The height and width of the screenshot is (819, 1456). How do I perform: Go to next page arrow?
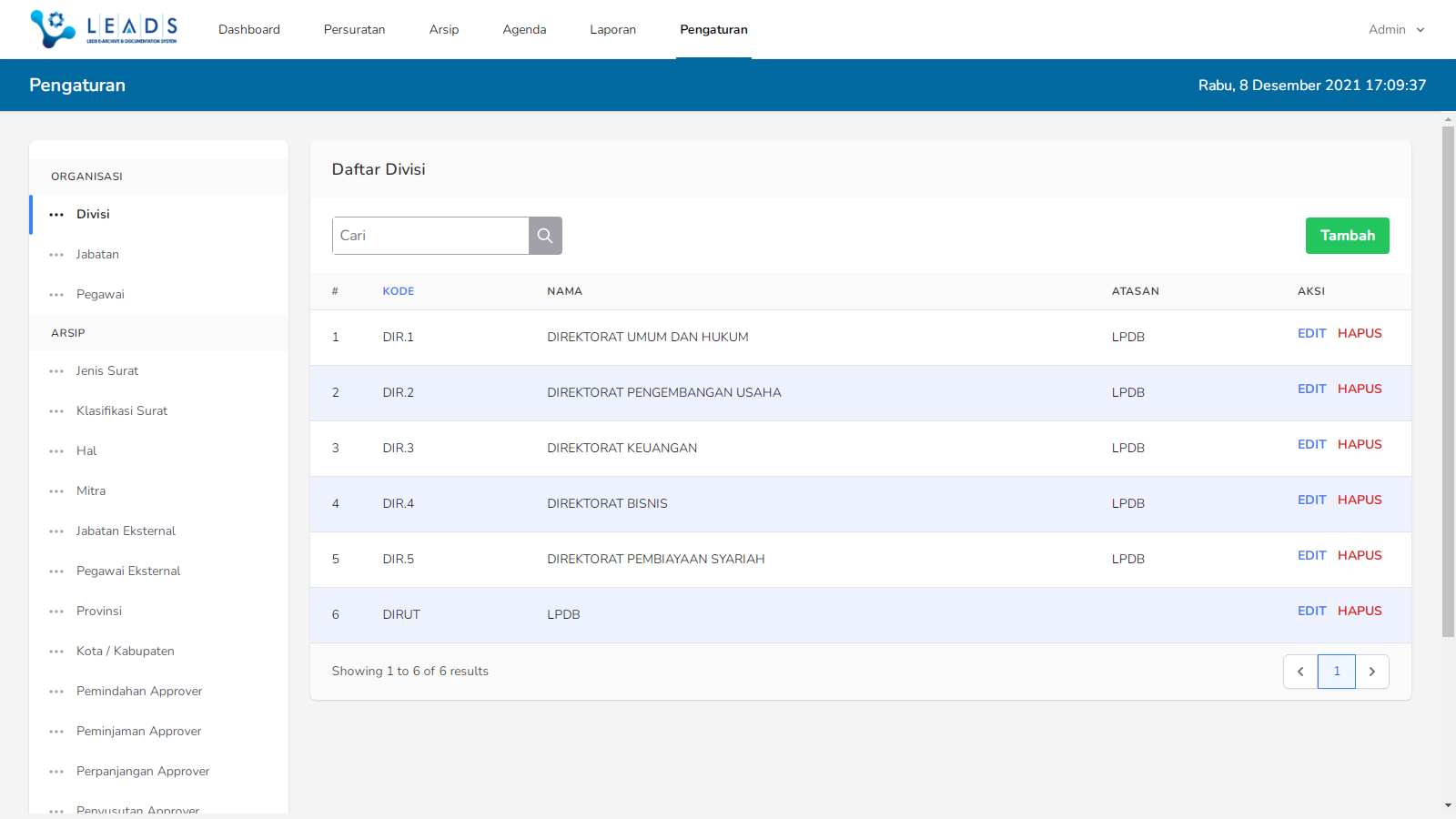pyautogui.click(x=1372, y=672)
